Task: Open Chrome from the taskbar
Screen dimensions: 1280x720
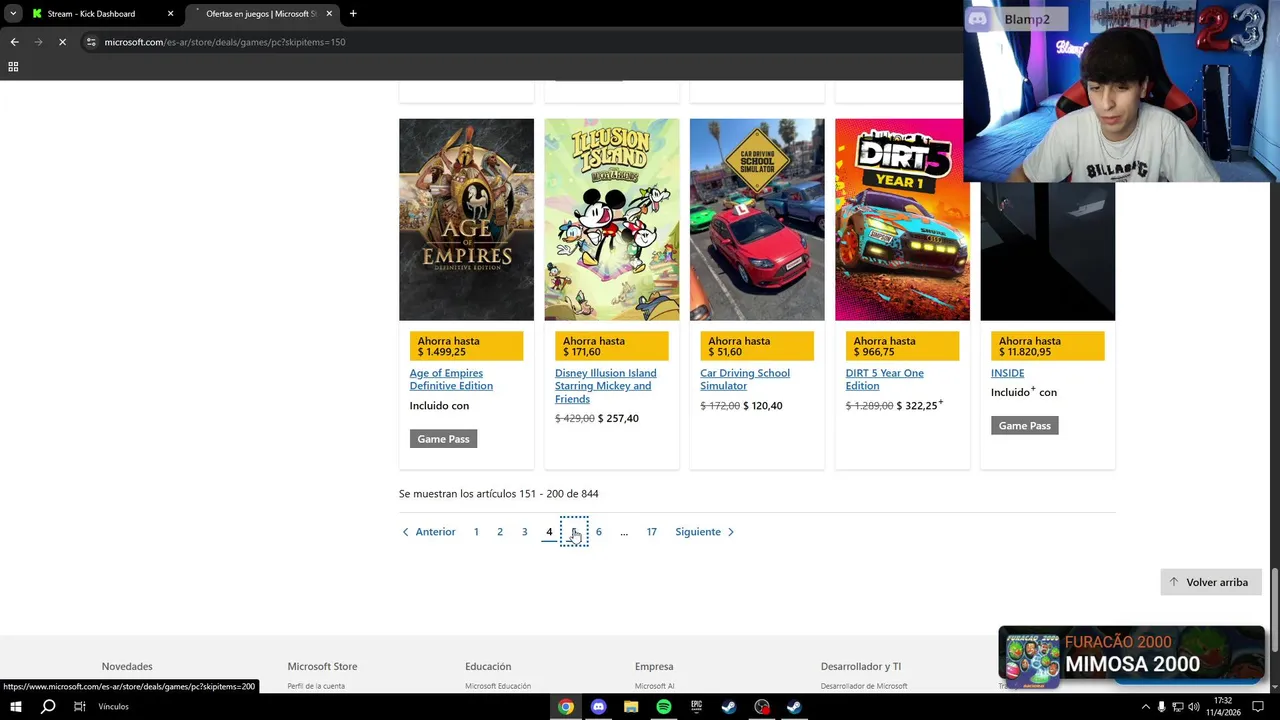Action: [x=566, y=706]
